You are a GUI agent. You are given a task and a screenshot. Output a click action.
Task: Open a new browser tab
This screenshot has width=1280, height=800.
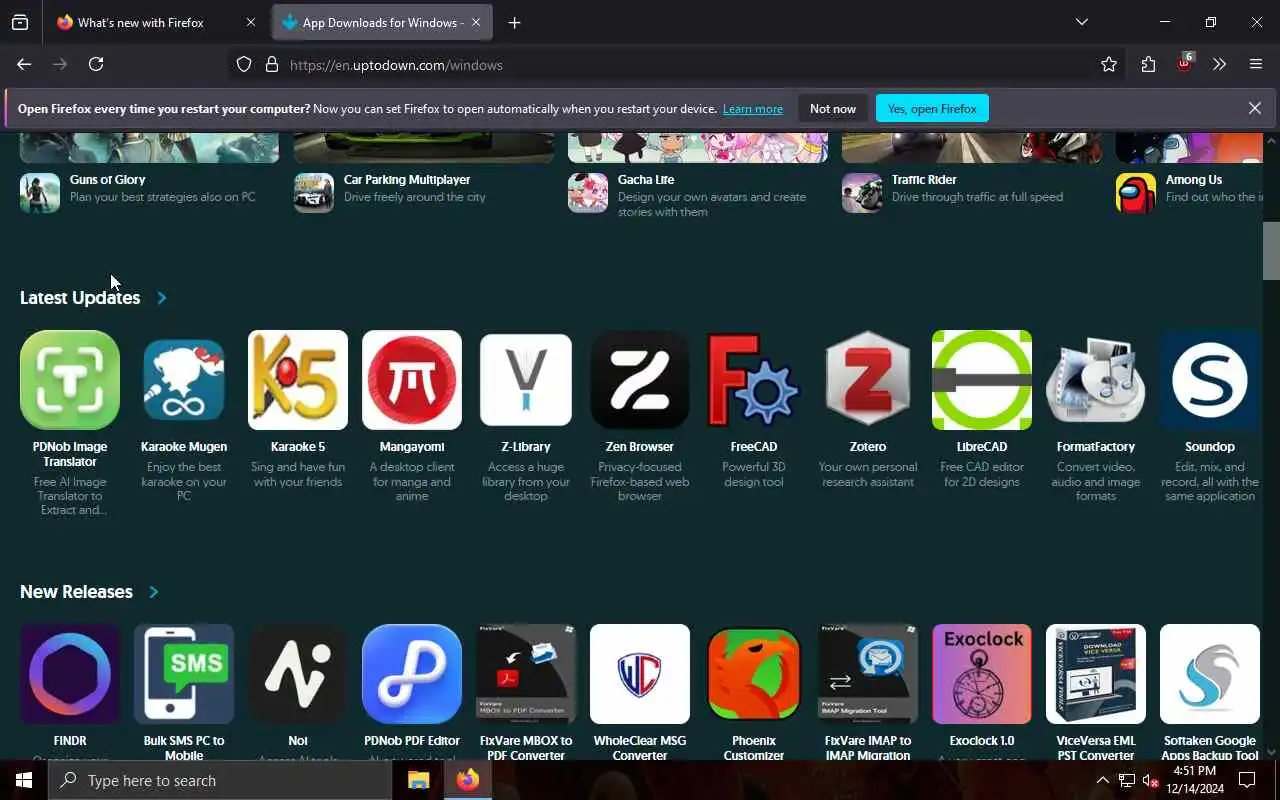click(514, 22)
